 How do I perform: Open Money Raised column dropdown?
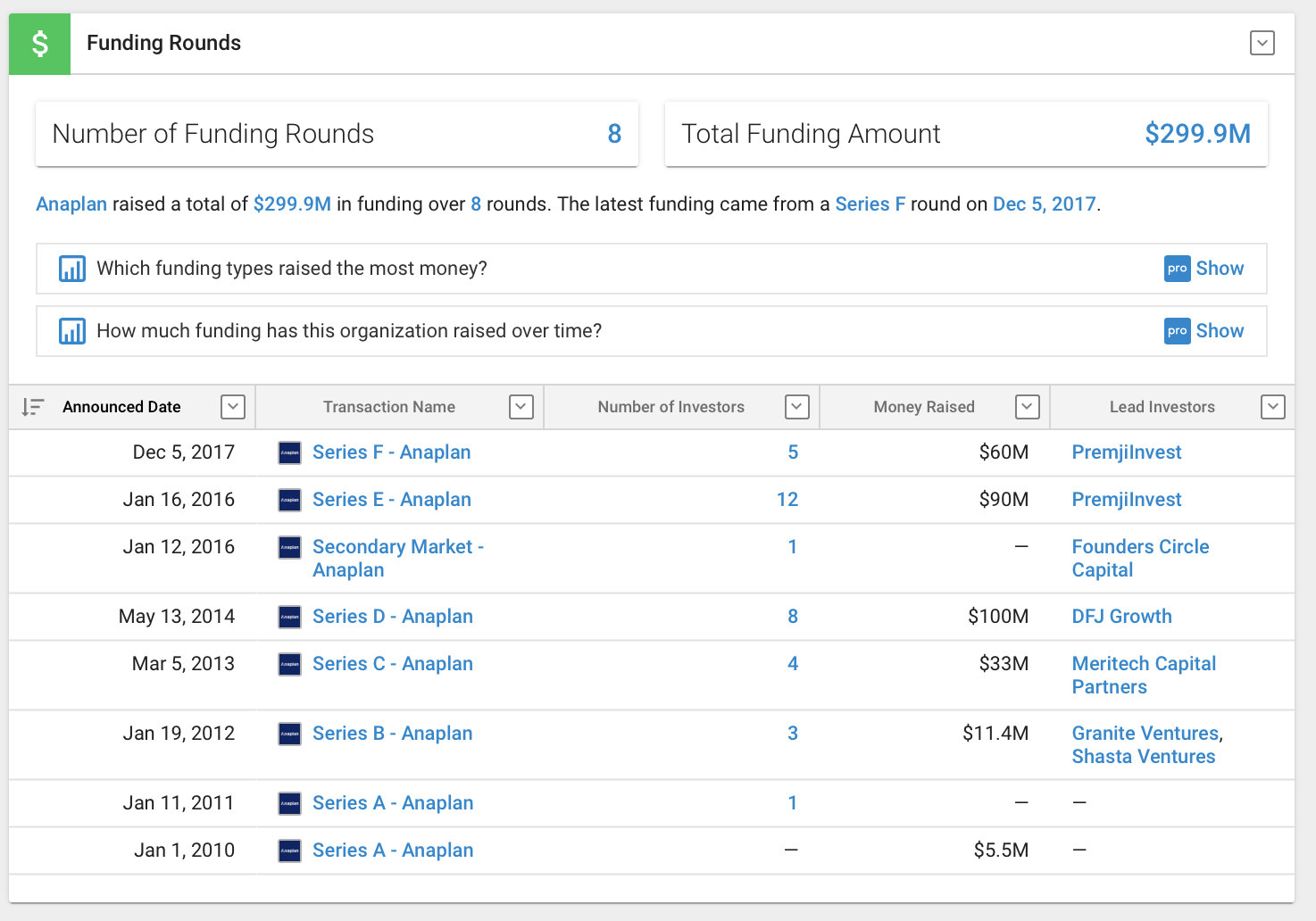pos(1028,407)
